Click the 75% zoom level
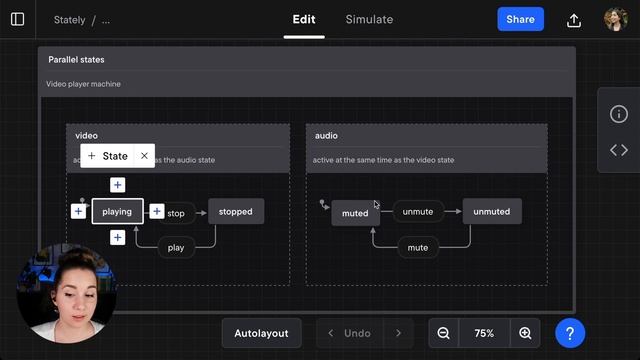The width and height of the screenshot is (640, 360). click(484, 333)
